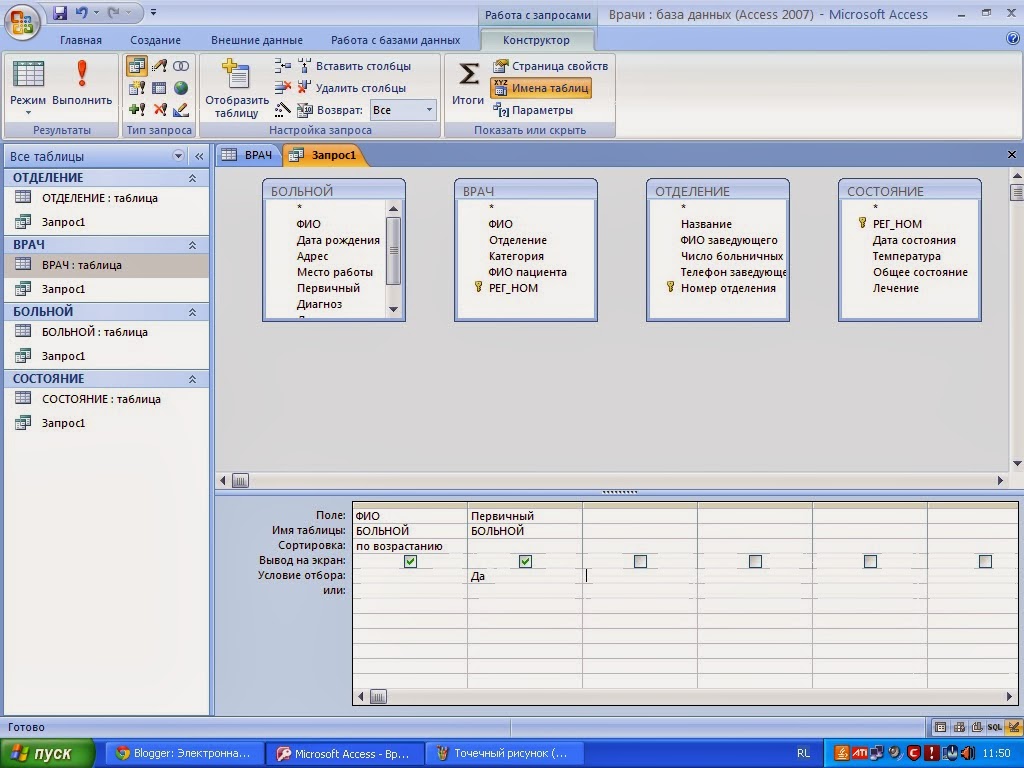
Task: Click the БОЛЬНОЙ field list scrollbar thumb
Action: pos(393,251)
